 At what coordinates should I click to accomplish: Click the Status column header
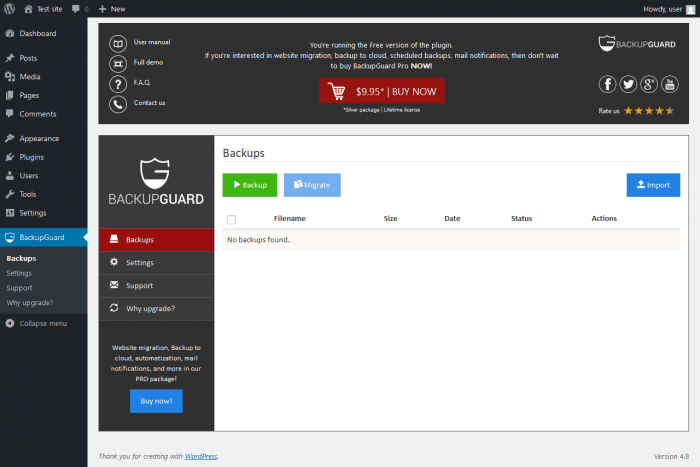click(x=521, y=218)
